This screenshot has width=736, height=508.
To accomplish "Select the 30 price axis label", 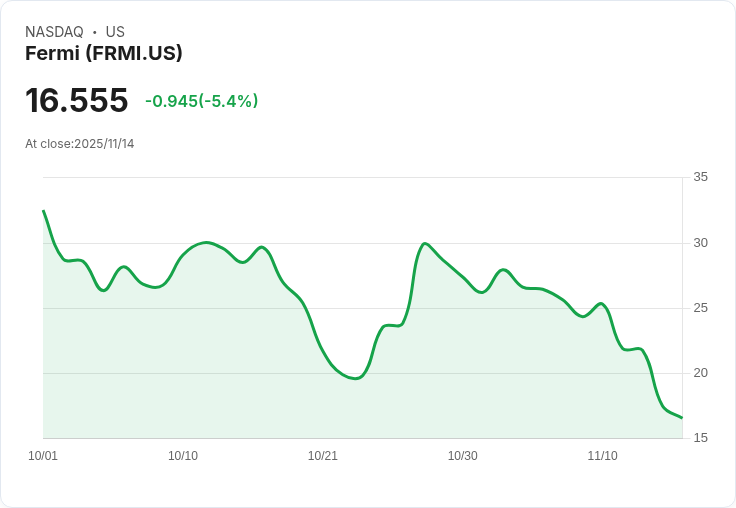I will pyautogui.click(x=700, y=243).
